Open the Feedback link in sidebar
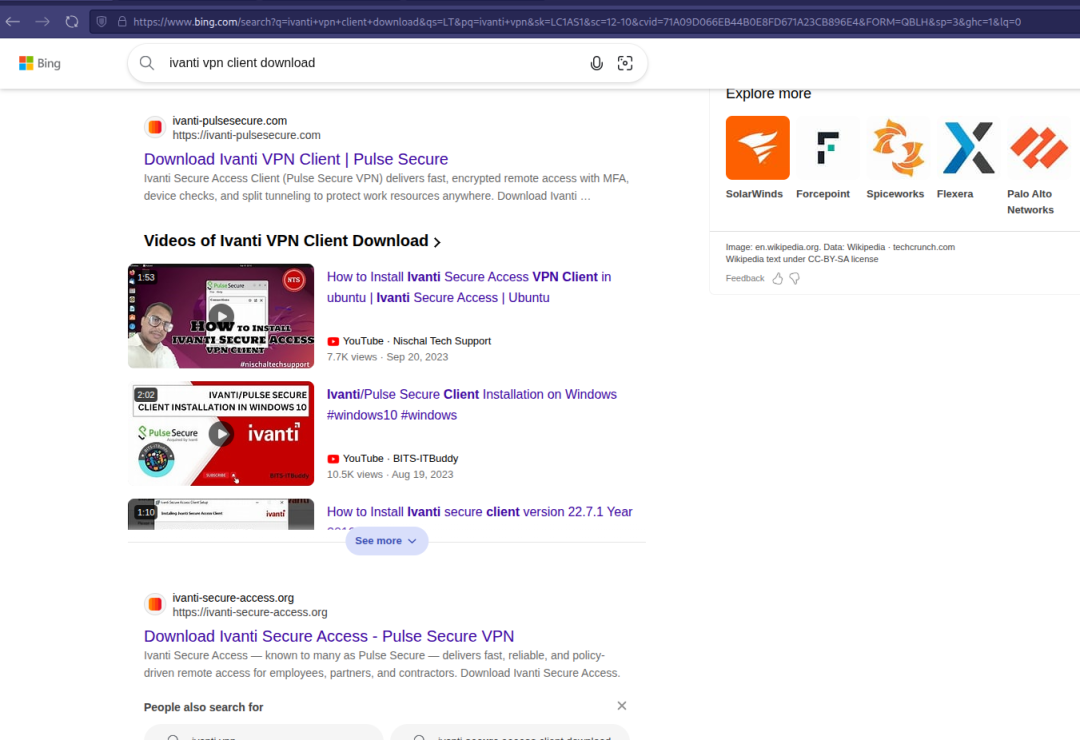This screenshot has height=740, width=1080. point(745,278)
